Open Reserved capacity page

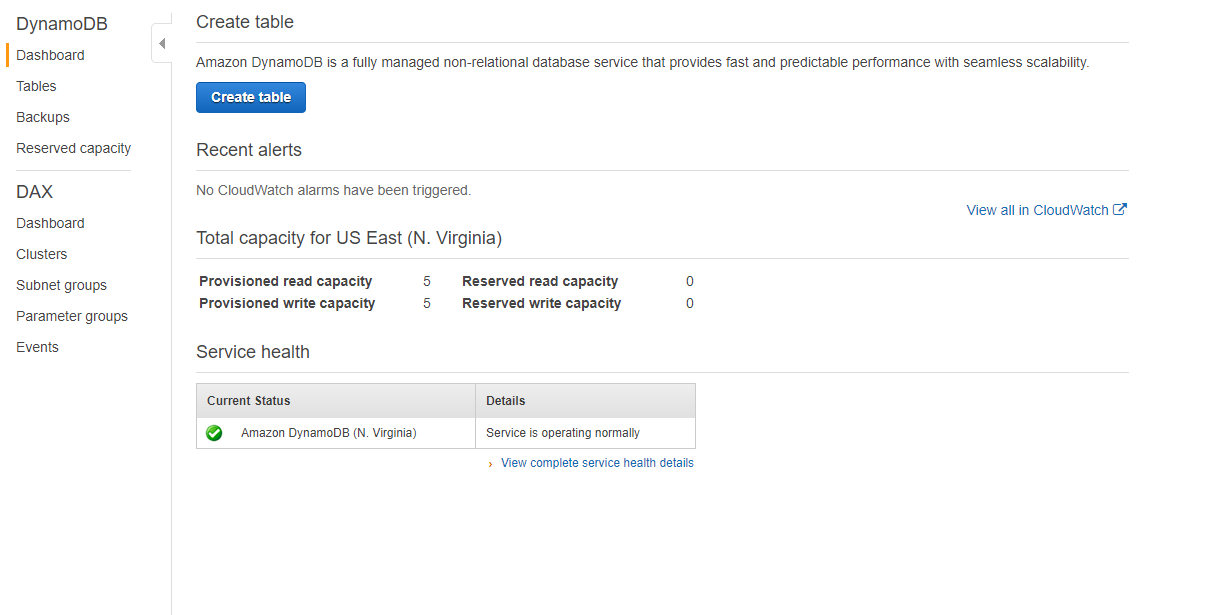(x=73, y=148)
